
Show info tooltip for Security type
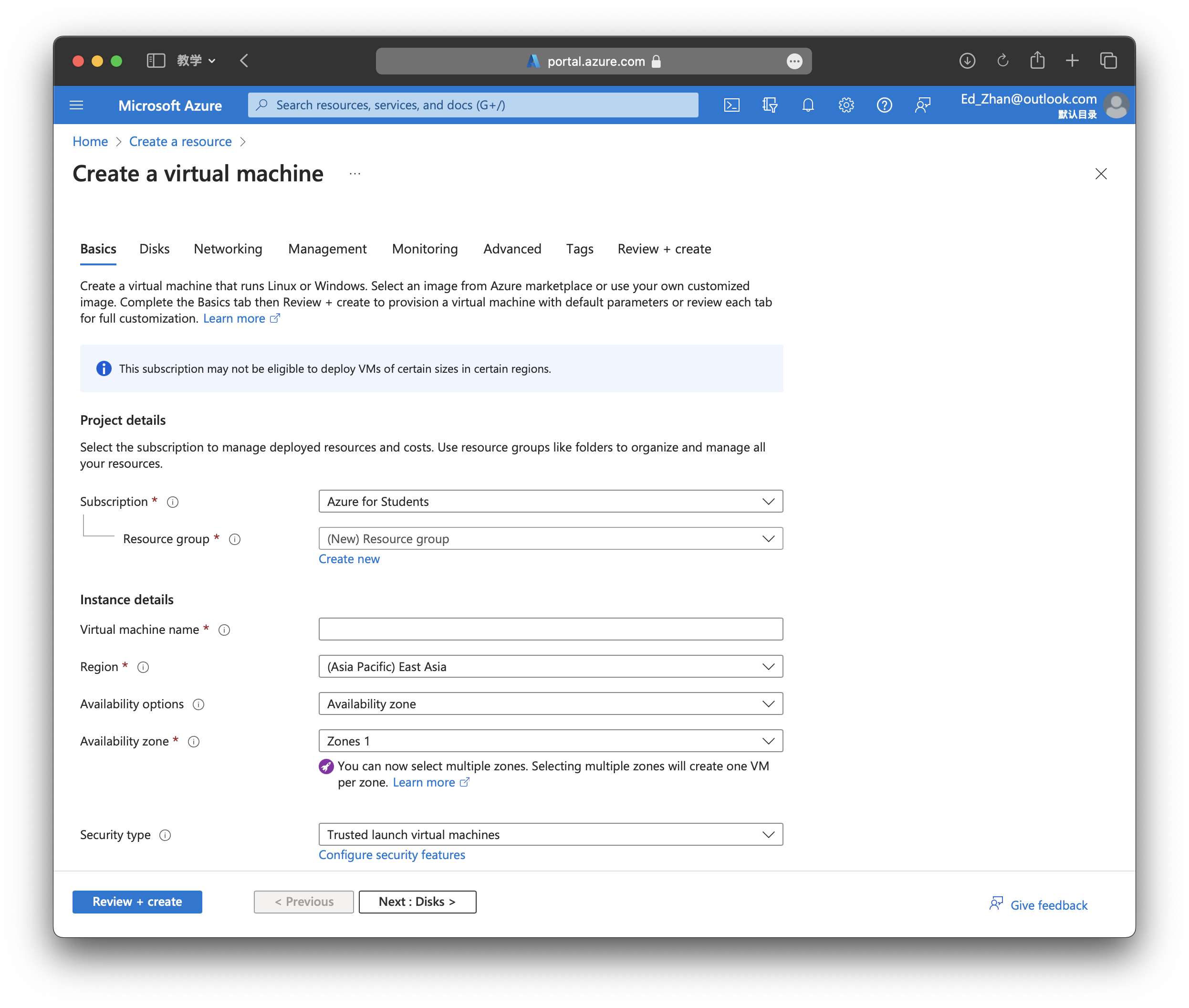165,835
